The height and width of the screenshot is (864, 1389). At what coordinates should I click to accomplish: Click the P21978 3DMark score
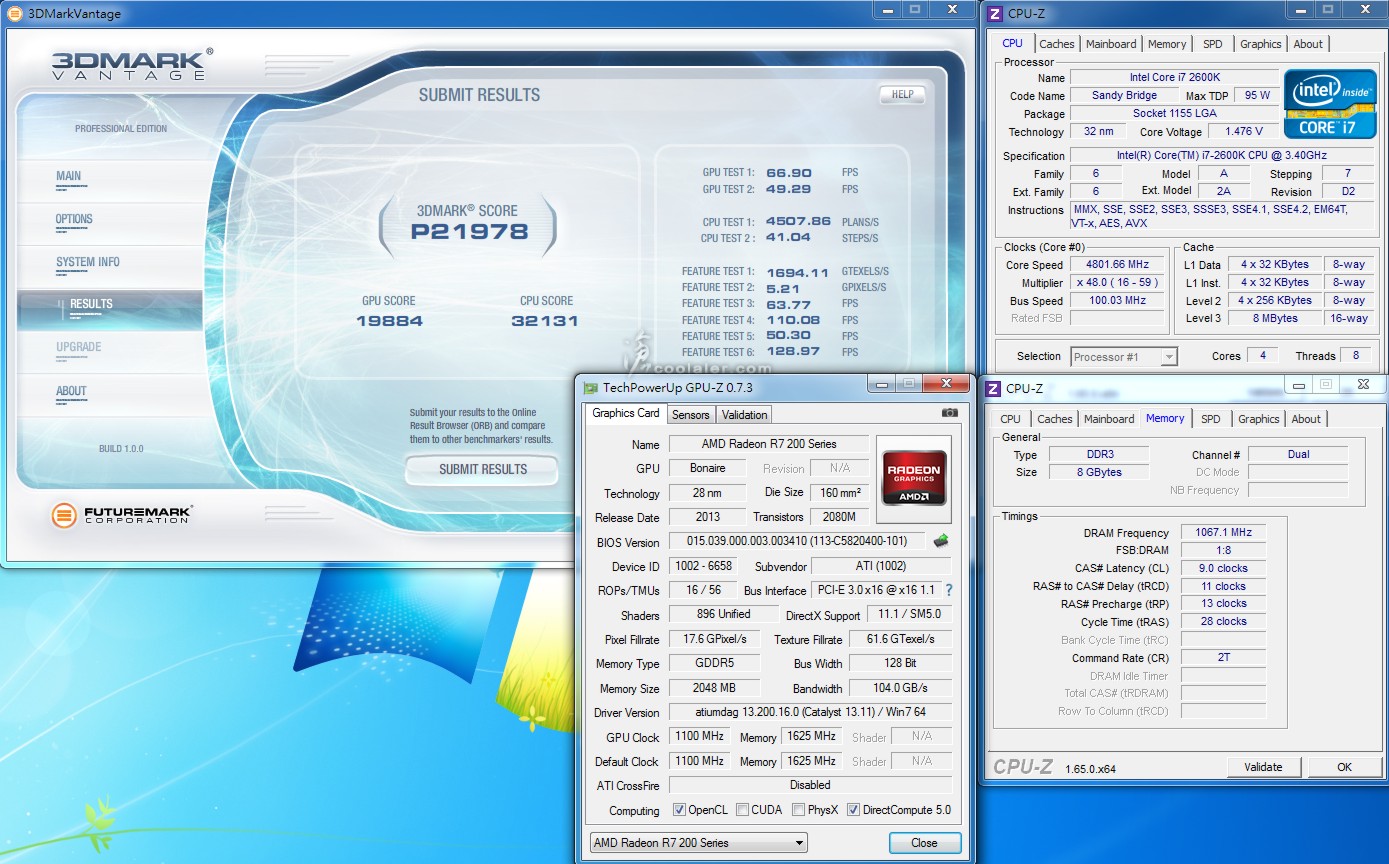[469, 232]
